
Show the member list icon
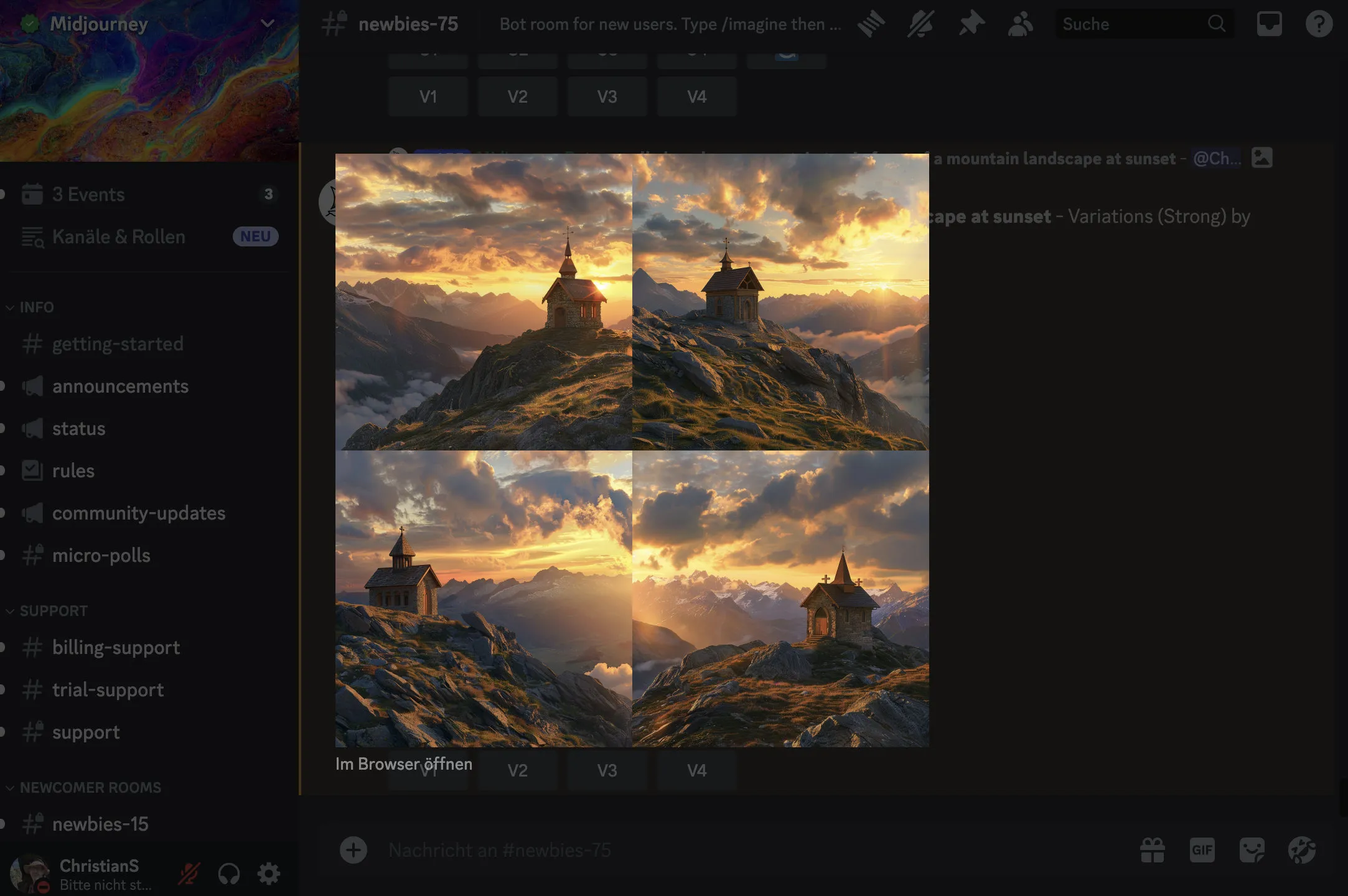[1021, 24]
